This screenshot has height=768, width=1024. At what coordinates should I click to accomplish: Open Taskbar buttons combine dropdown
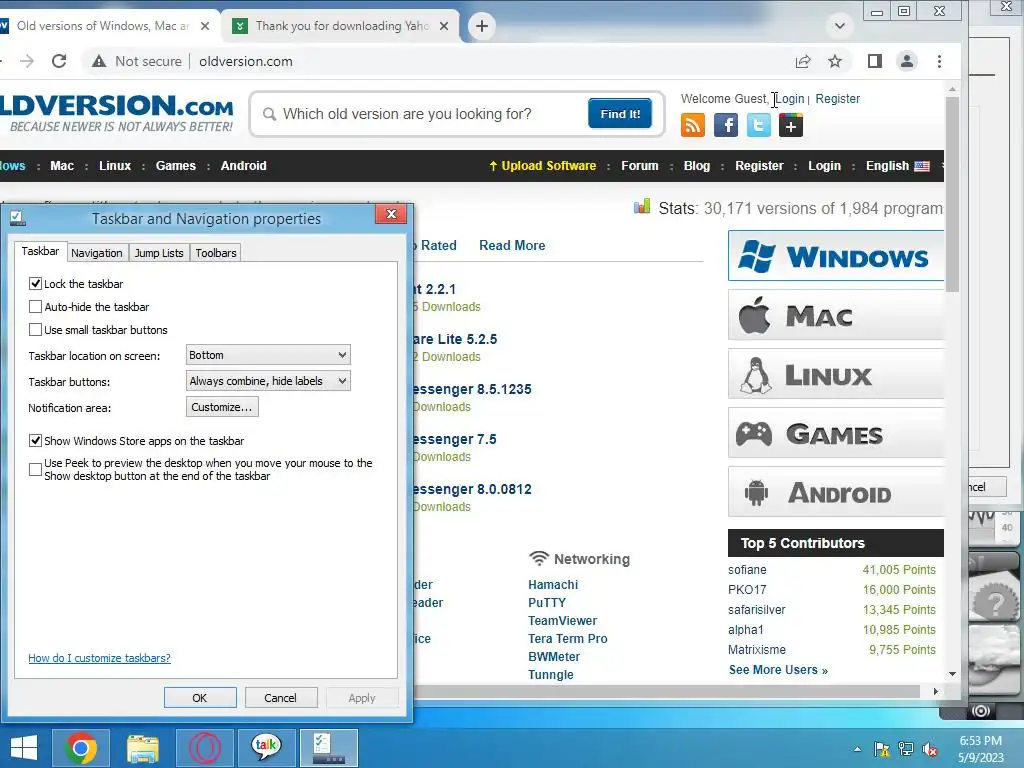[268, 381]
